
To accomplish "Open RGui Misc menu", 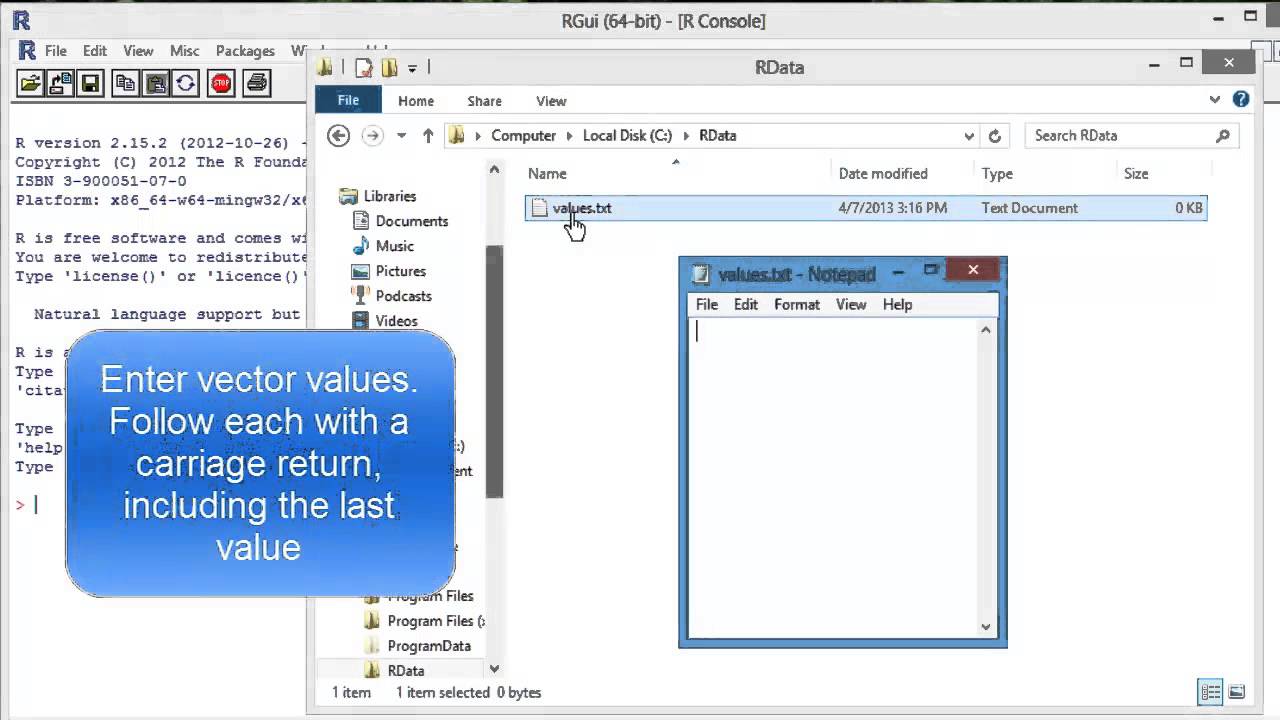I will (185, 51).
